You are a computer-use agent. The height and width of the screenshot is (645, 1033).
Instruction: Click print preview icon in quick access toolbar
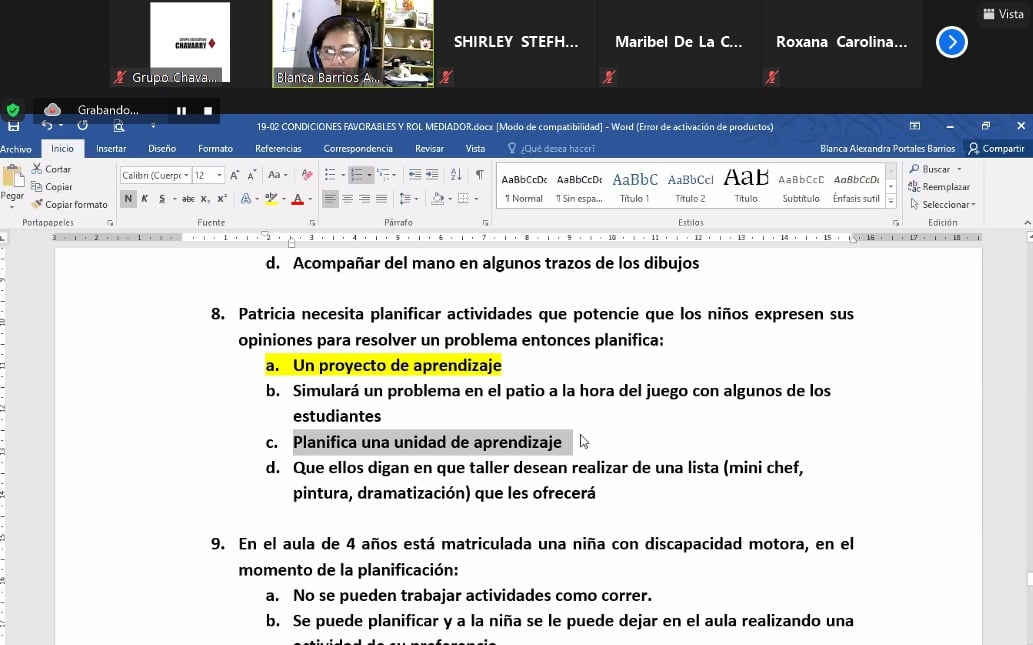tap(119, 126)
